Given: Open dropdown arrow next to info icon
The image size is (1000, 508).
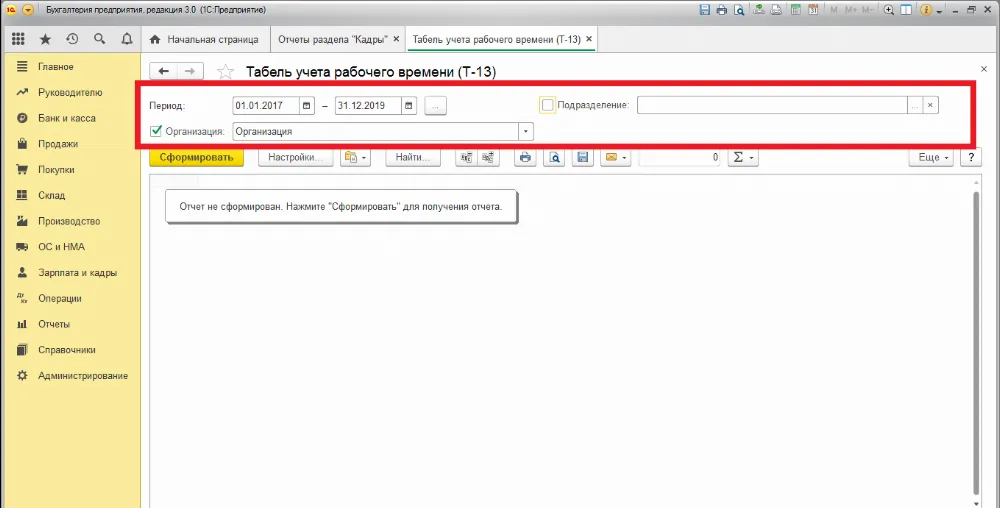Looking at the screenshot, I should 939,11.
